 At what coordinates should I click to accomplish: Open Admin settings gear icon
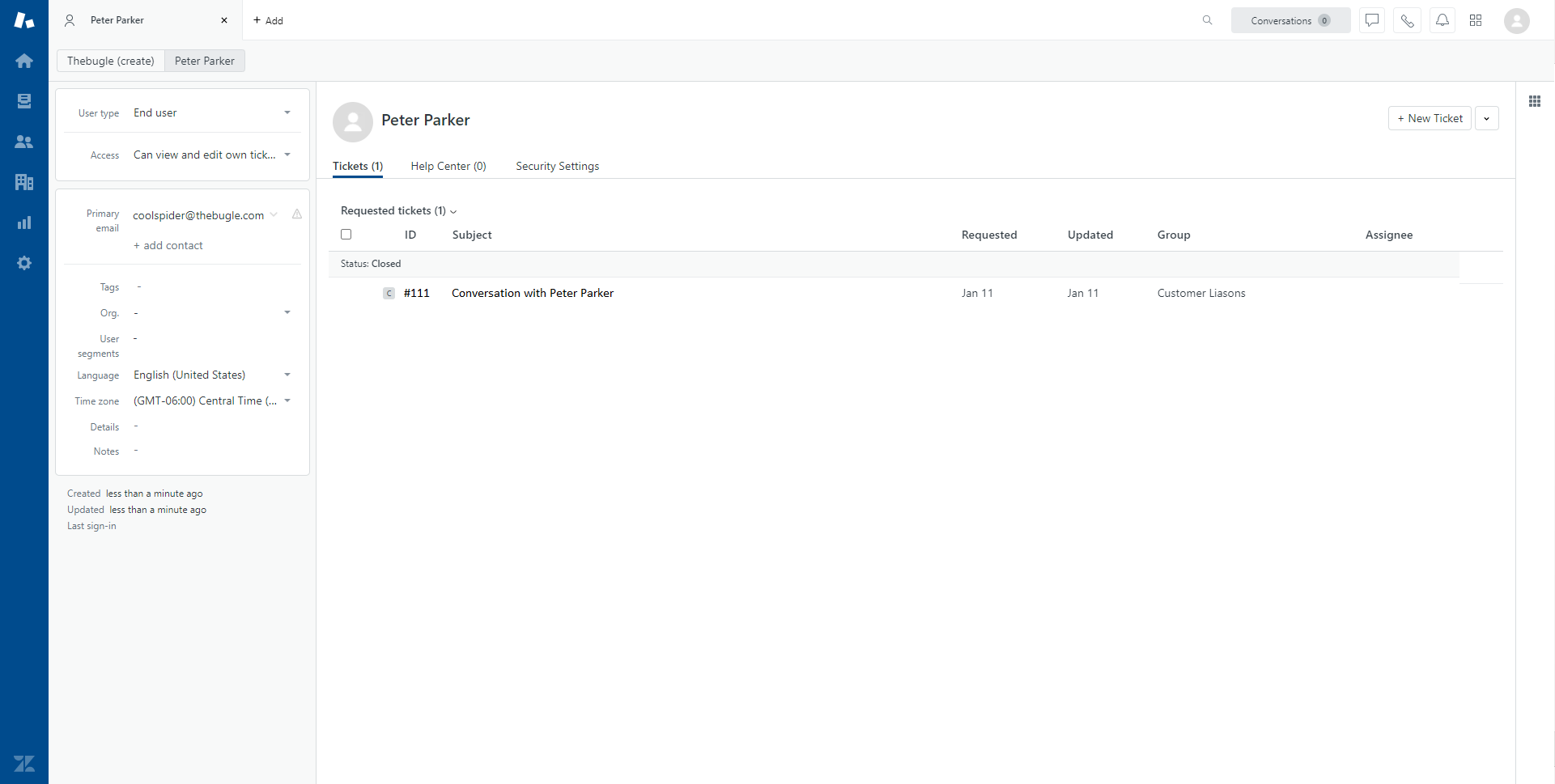coord(24,263)
